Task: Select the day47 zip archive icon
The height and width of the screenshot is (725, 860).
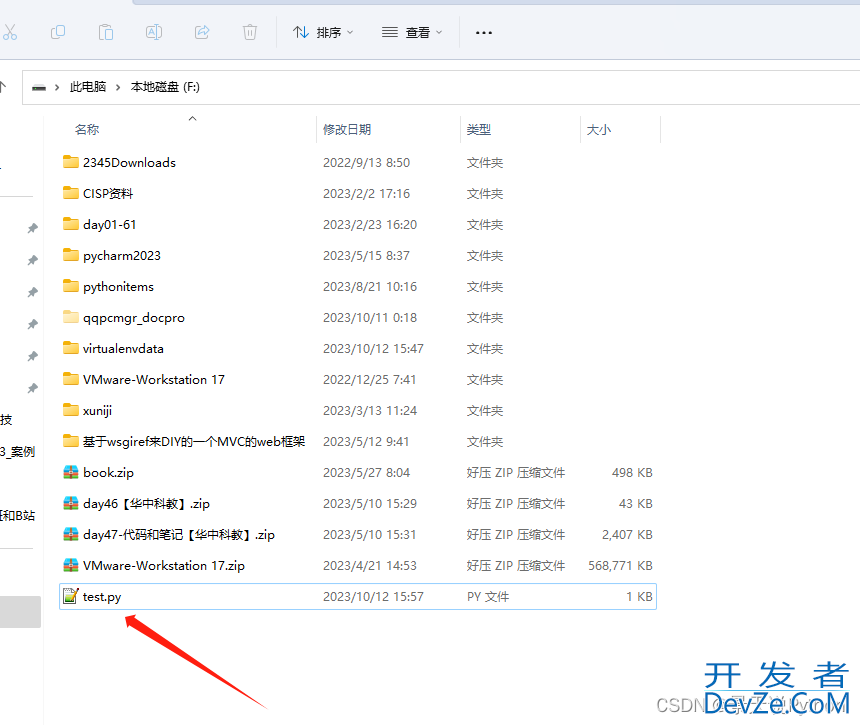Action: point(71,534)
